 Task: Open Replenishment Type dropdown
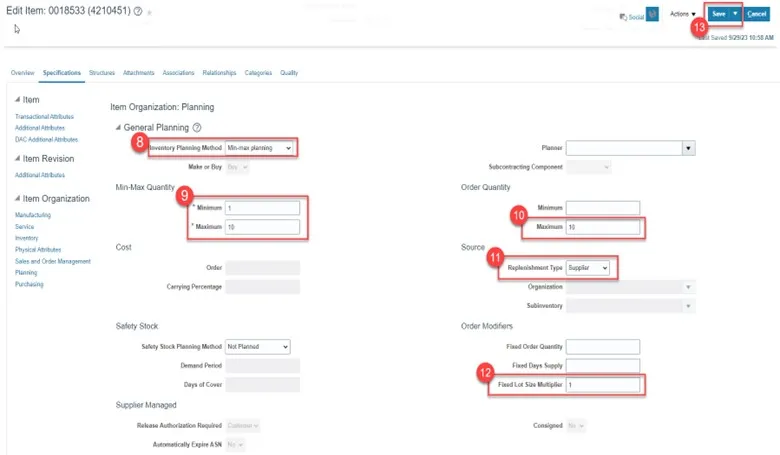pos(587,268)
